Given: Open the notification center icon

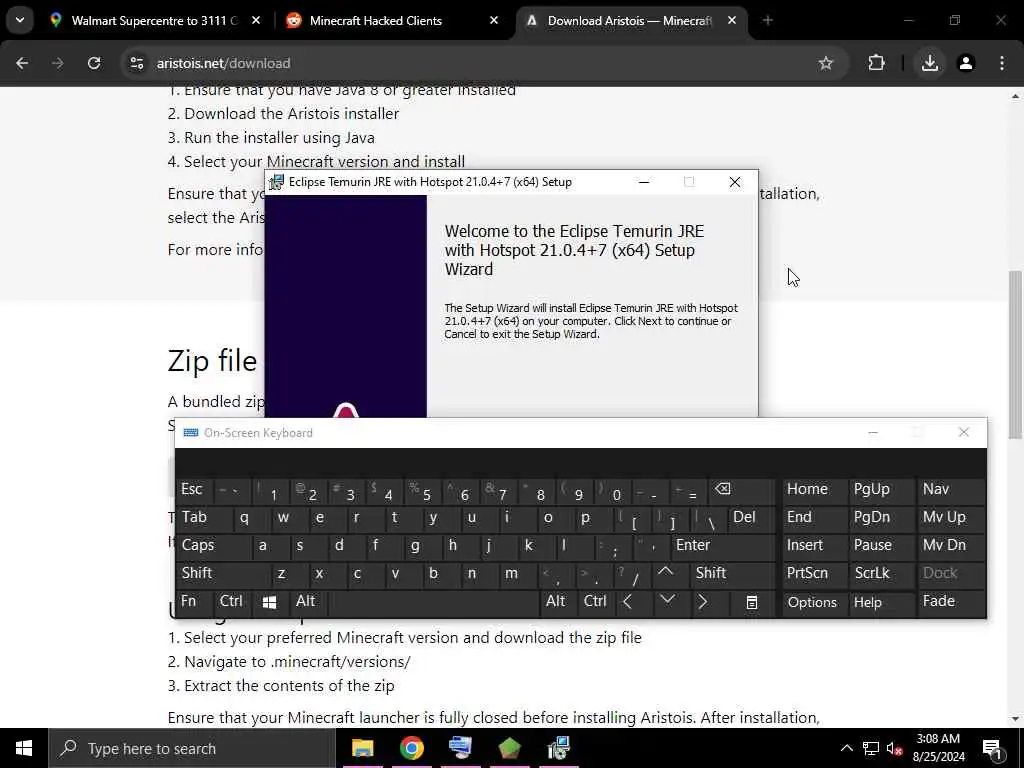Looking at the screenshot, I should (993, 748).
